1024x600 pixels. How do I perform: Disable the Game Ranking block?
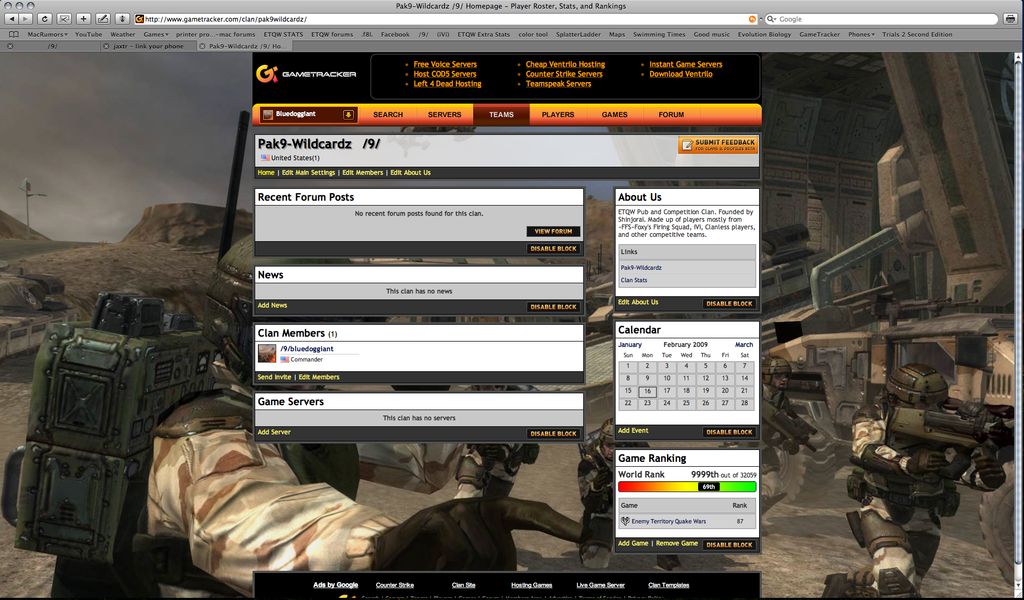[729, 545]
